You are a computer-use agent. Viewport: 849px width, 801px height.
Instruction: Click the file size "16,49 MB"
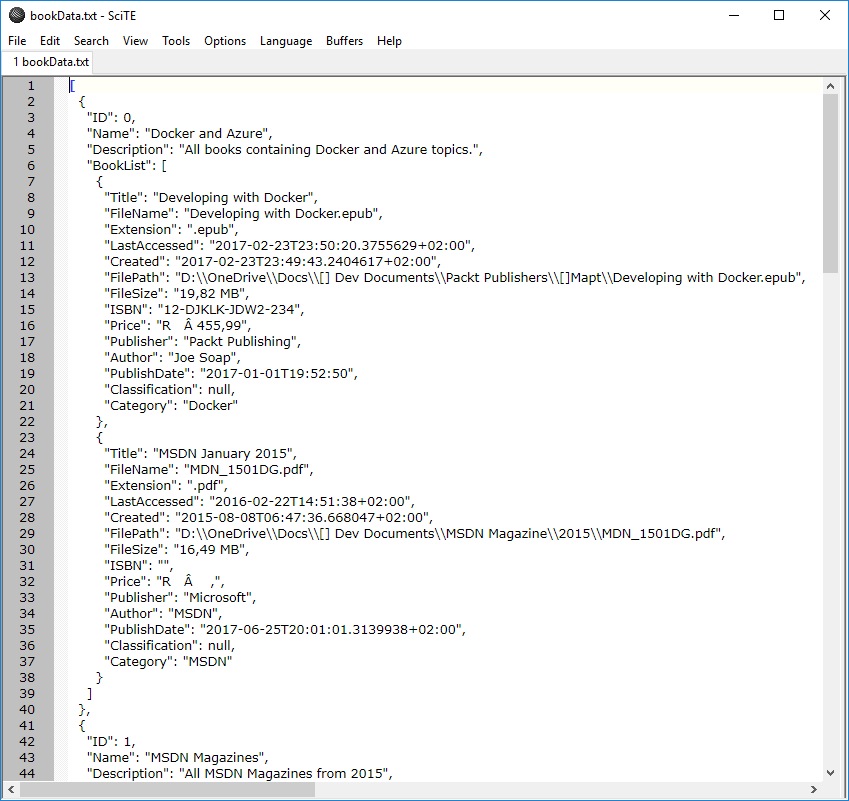[x=209, y=550]
